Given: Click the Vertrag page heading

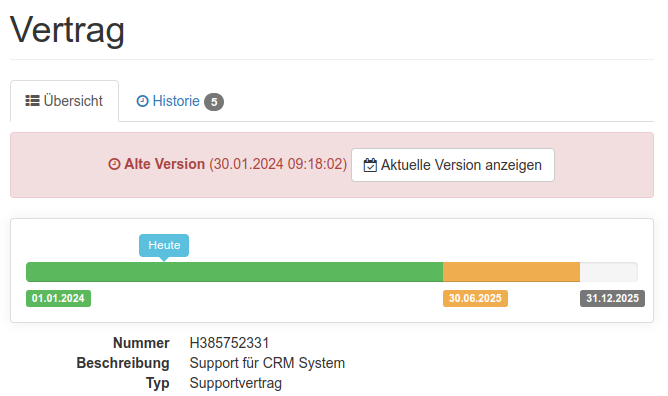Looking at the screenshot, I should [x=67, y=30].
